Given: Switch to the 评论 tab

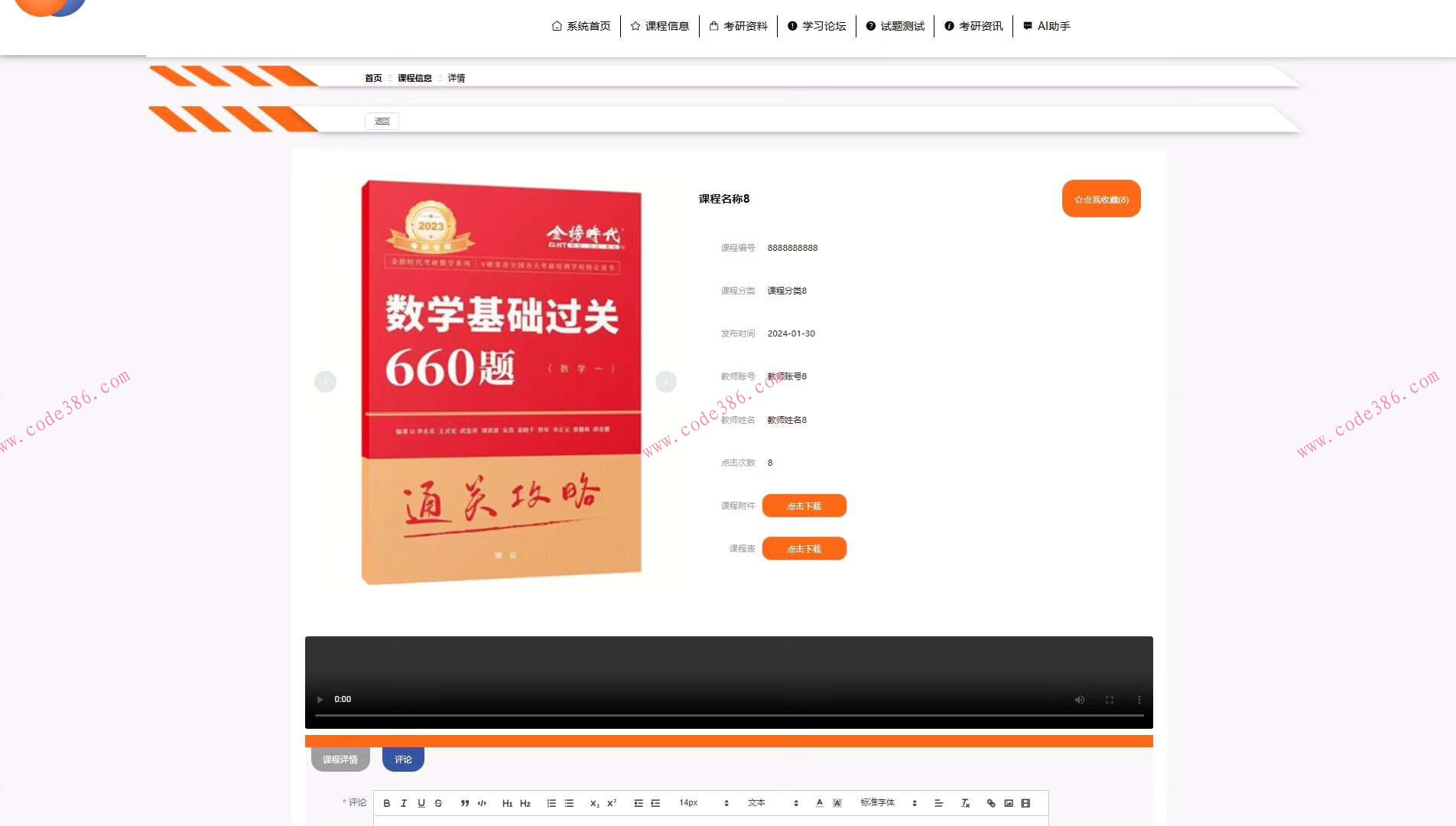Looking at the screenshot, I should (403, 759).
